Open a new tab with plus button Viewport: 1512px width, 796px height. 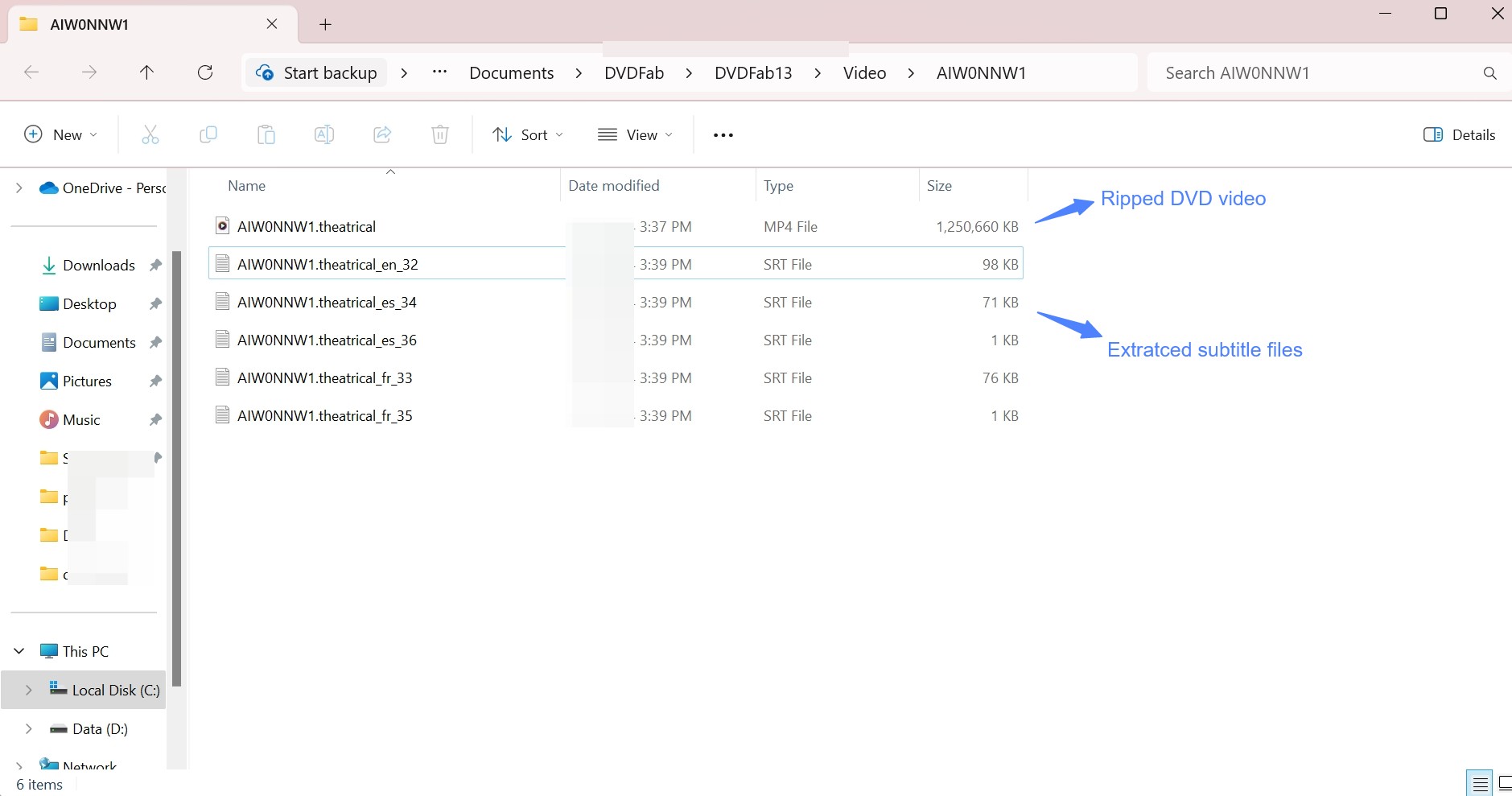(x=325, y=24)
